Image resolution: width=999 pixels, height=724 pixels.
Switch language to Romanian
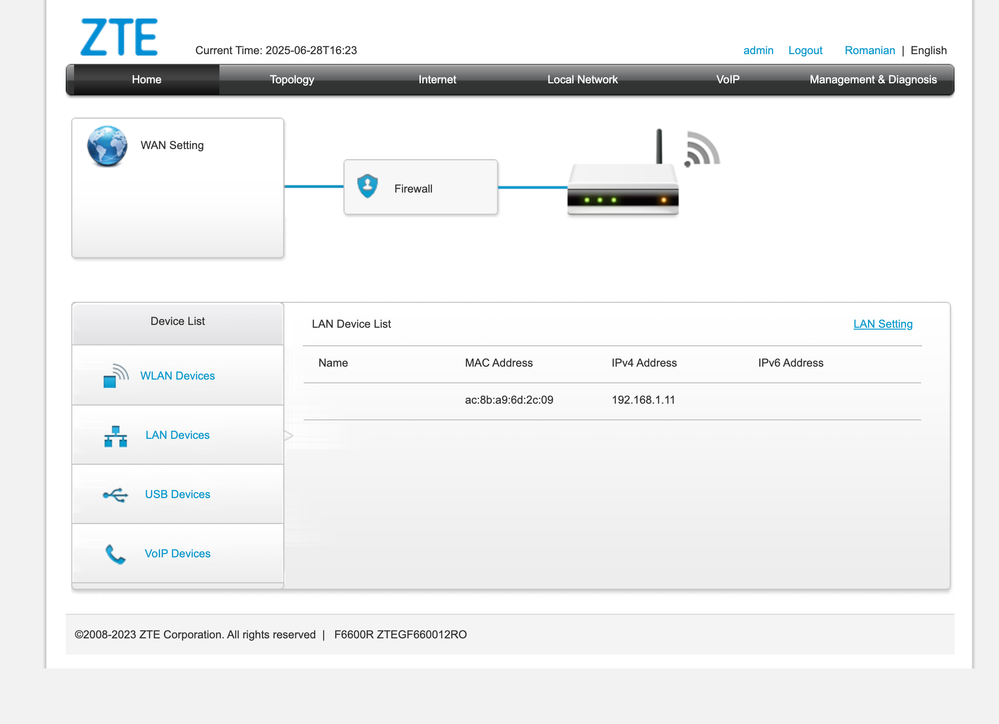[x=869, y=50]
